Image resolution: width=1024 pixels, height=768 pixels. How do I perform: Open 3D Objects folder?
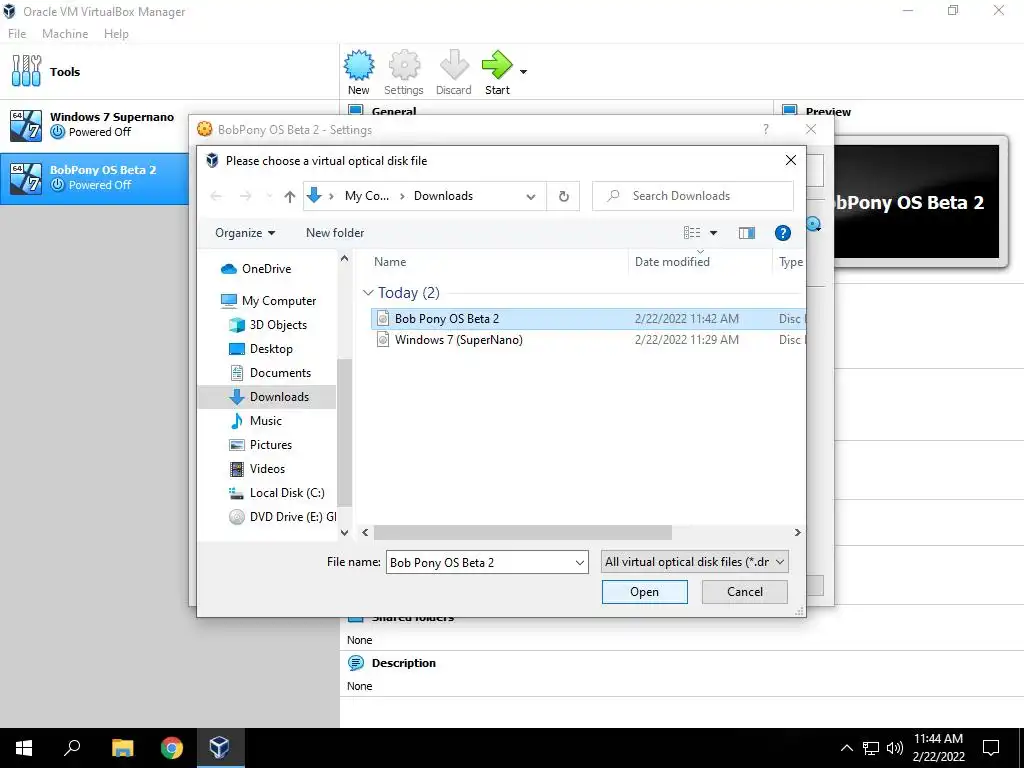pos(278,325)
